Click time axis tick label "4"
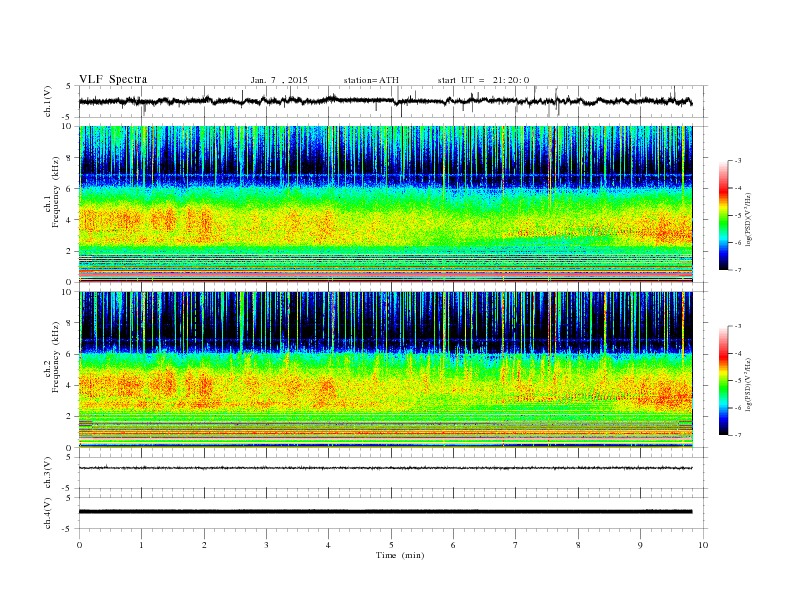 click(328, 545)
